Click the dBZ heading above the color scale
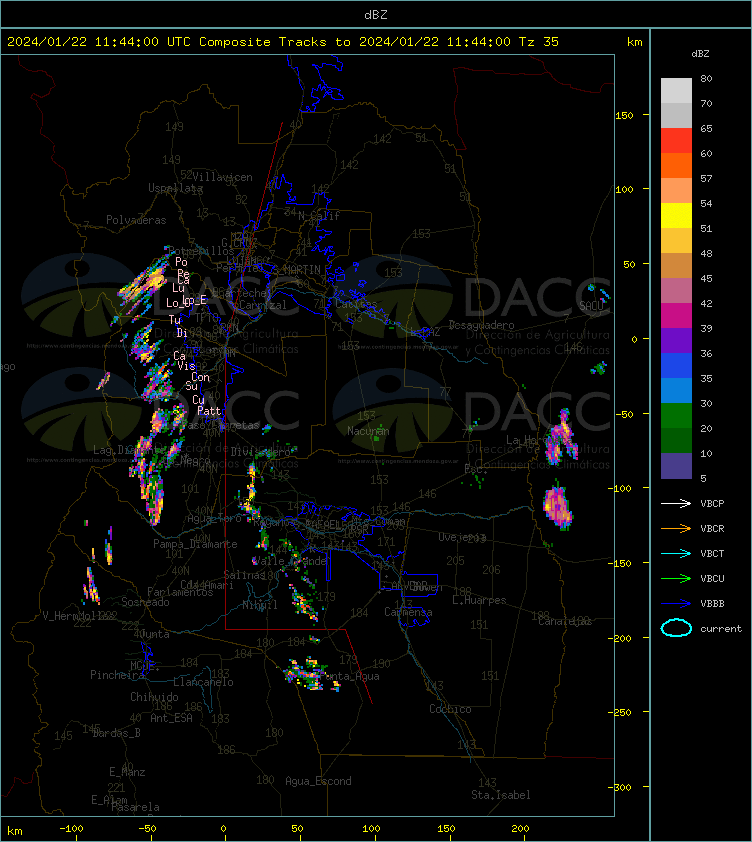 tap(700, 54)
